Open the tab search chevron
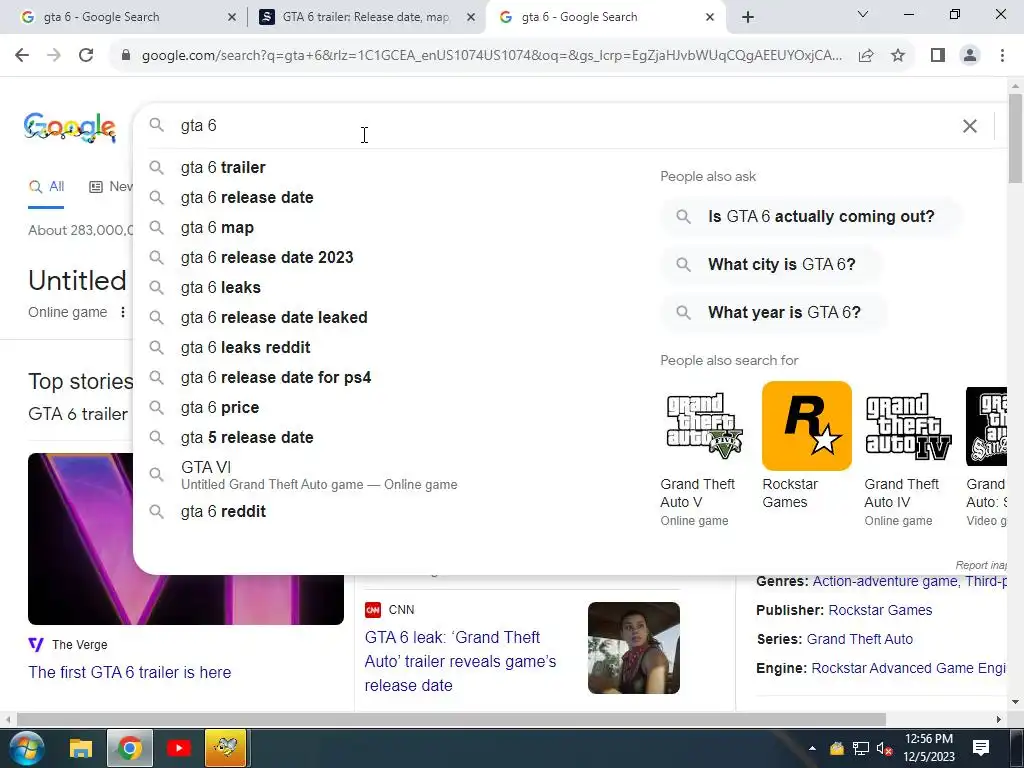This screenshot has width=1024, height=768. tap(863, 14)
